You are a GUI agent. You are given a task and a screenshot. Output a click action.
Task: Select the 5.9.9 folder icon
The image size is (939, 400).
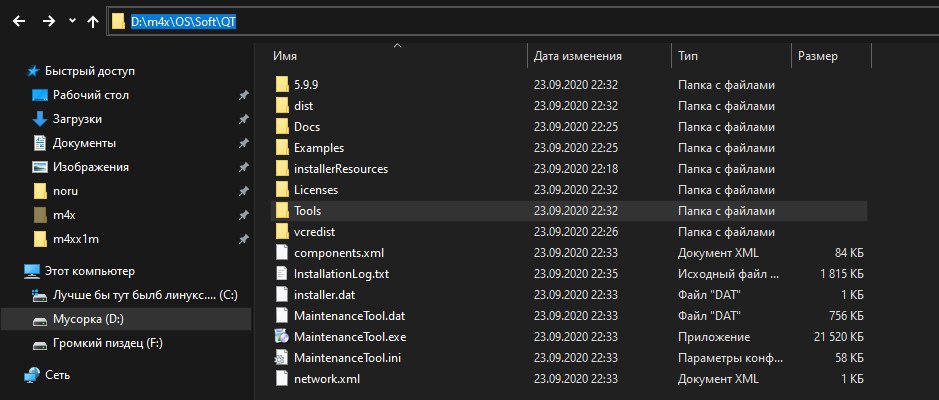282,85
